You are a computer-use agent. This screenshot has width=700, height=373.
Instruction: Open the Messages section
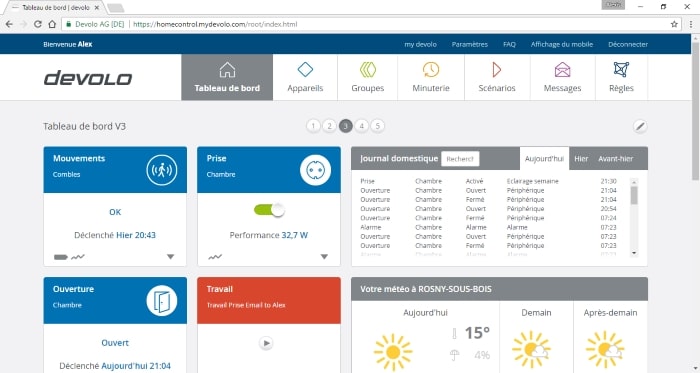(562, 77)
